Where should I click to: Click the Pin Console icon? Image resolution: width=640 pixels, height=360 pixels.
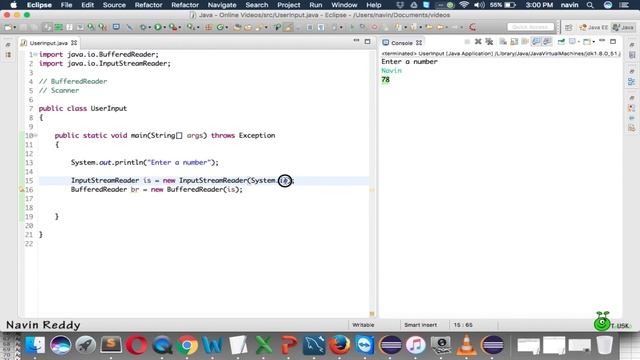(x=561, y=42)
